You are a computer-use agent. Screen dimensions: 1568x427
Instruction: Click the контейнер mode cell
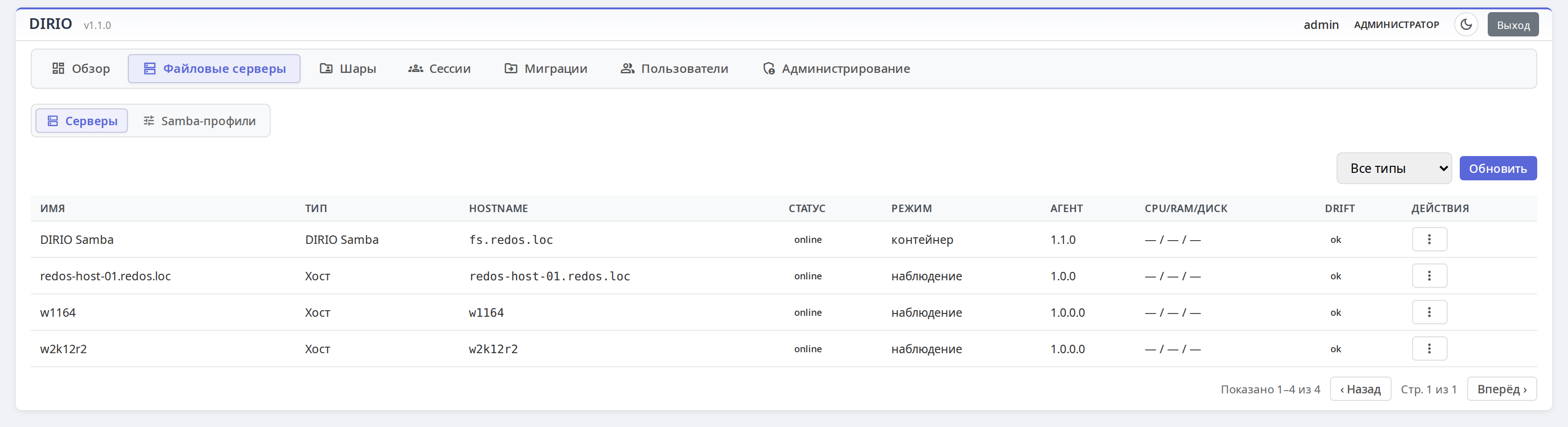tap(922, 239)
